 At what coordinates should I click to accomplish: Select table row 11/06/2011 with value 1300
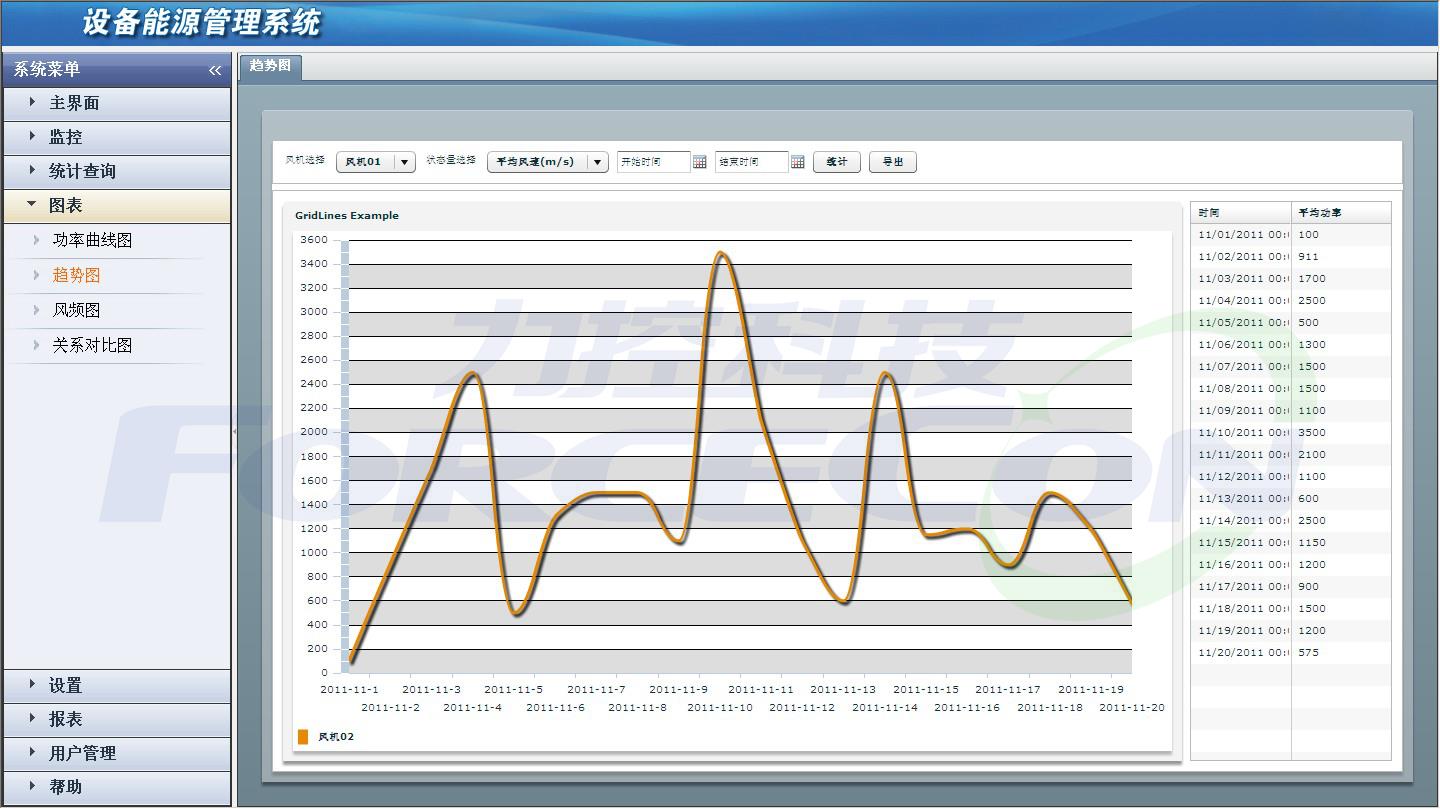click(x=1291, y=345)
